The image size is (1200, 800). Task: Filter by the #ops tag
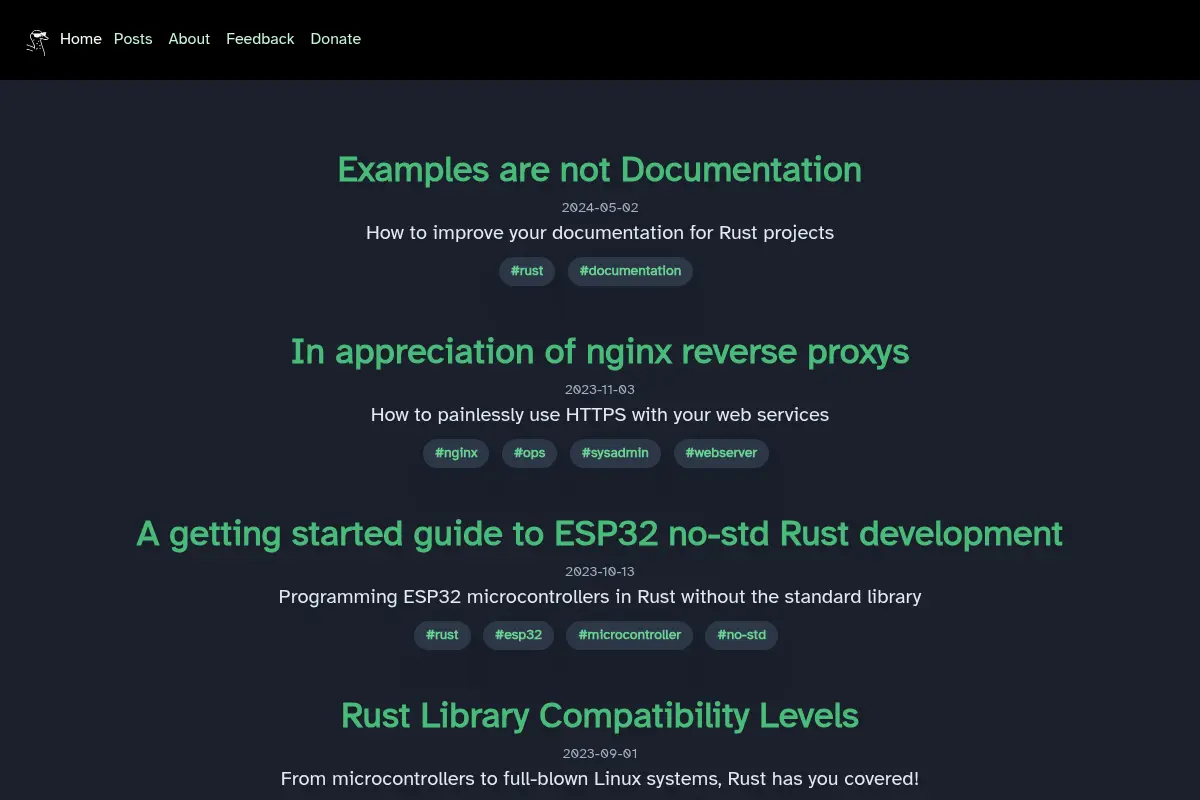(x=529, y=453)
